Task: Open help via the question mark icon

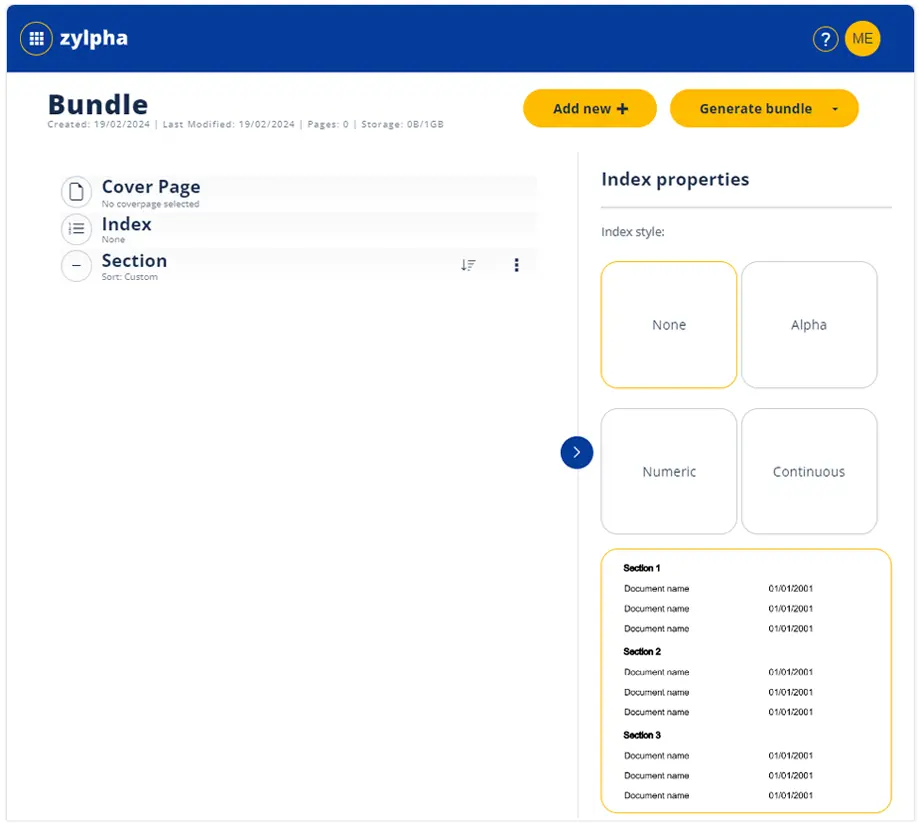Action: (825, 39)
